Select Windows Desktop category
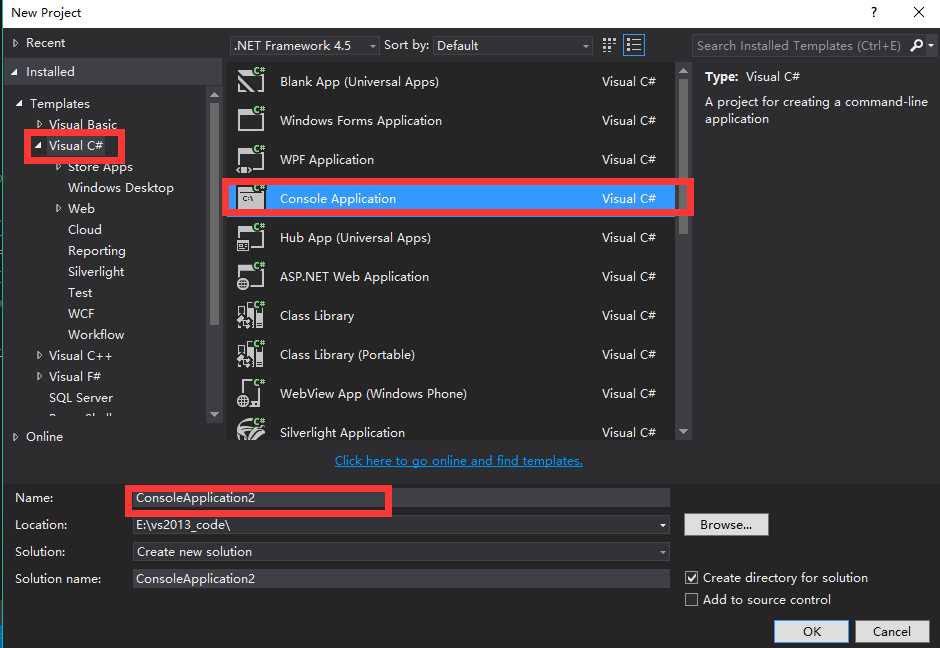This screenshot has width=940, height=648. point(120,188)
